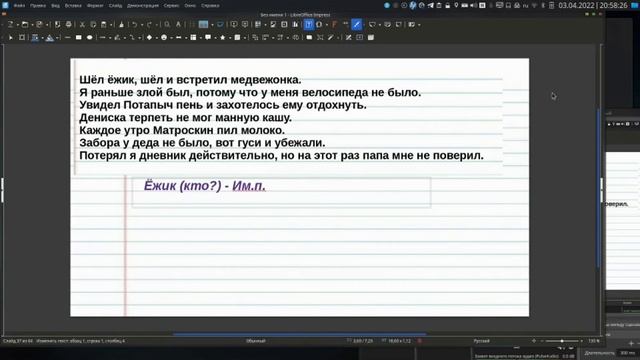
Task: Expand the Paste dropdown arrow
Action: pyautogui.click(x=111, y=25)
